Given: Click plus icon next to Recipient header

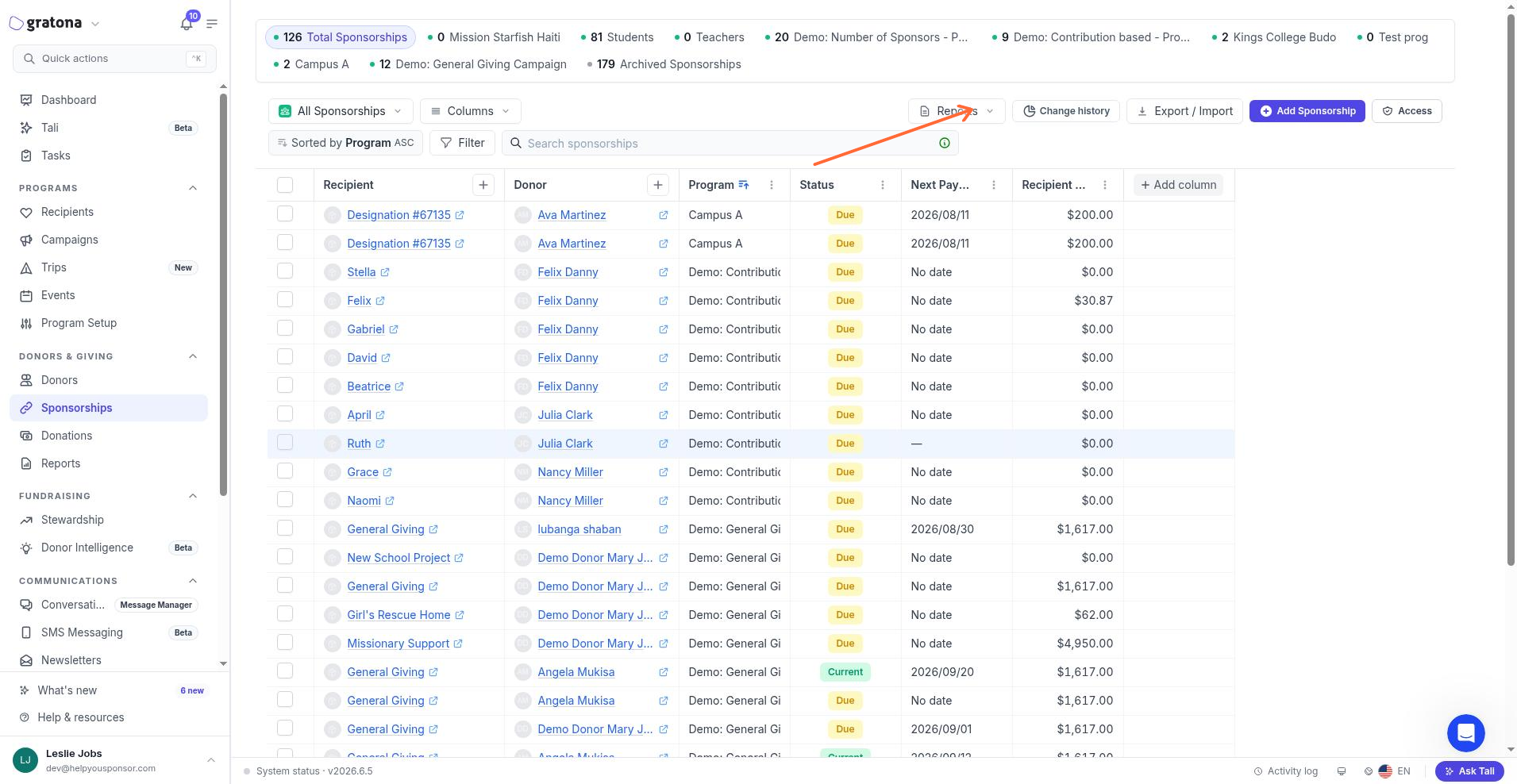Looking at the screenshot, I should [x=483, y=185].
